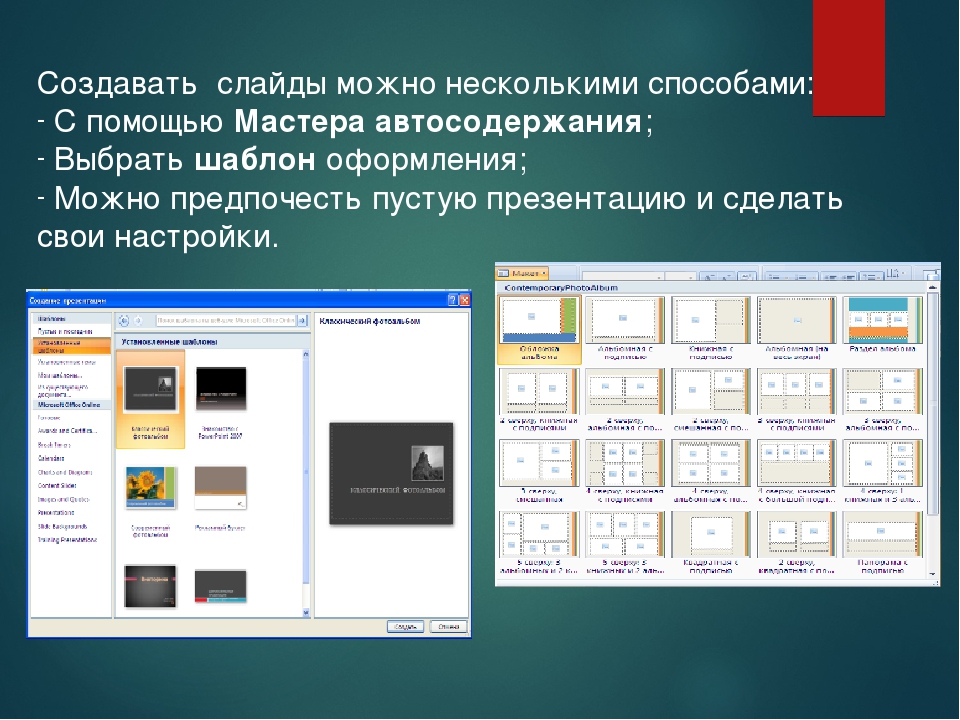960x720 pixels.
Task: Focus the Microsoft Office Online search field
Action: tap(226, 320)
